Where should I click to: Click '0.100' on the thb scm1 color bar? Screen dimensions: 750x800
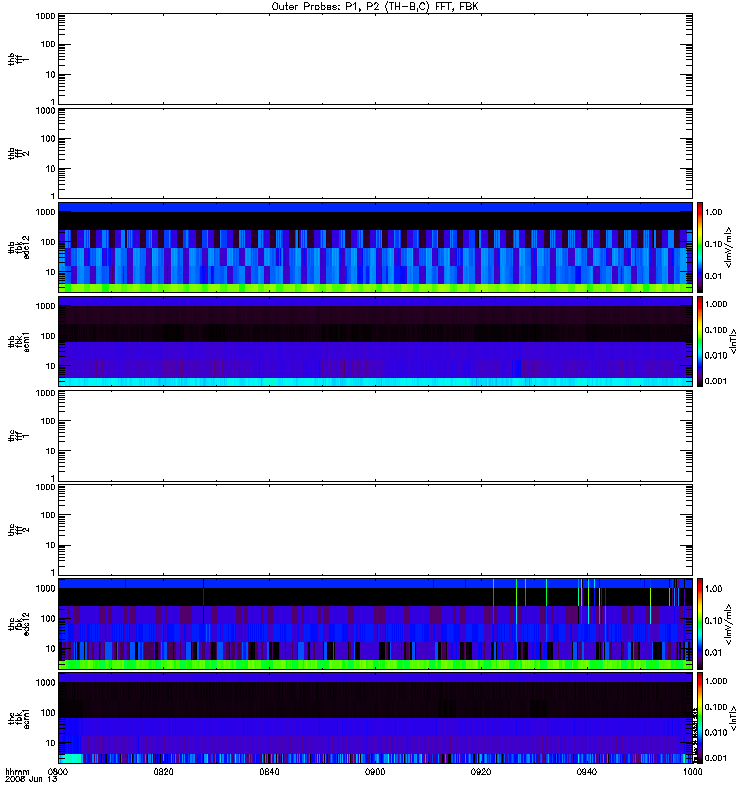pos(716,330)
